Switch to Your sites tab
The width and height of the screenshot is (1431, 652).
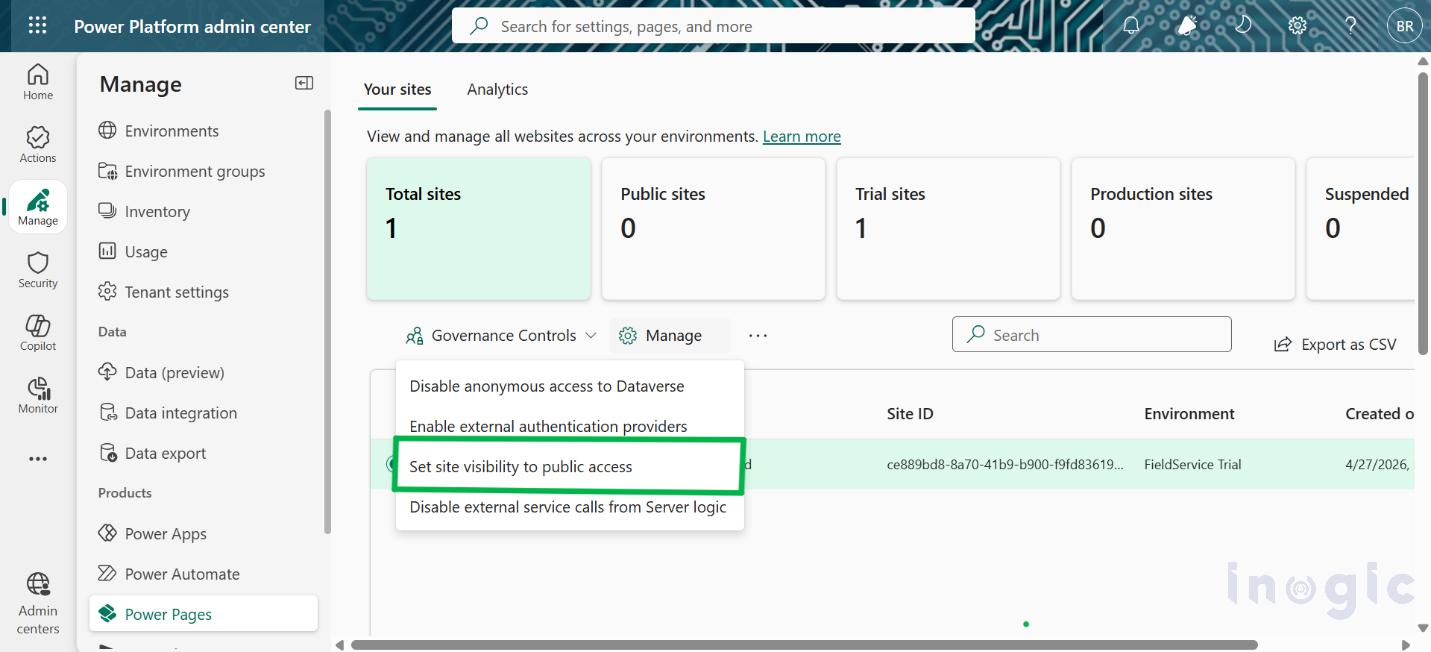[397, 89]
